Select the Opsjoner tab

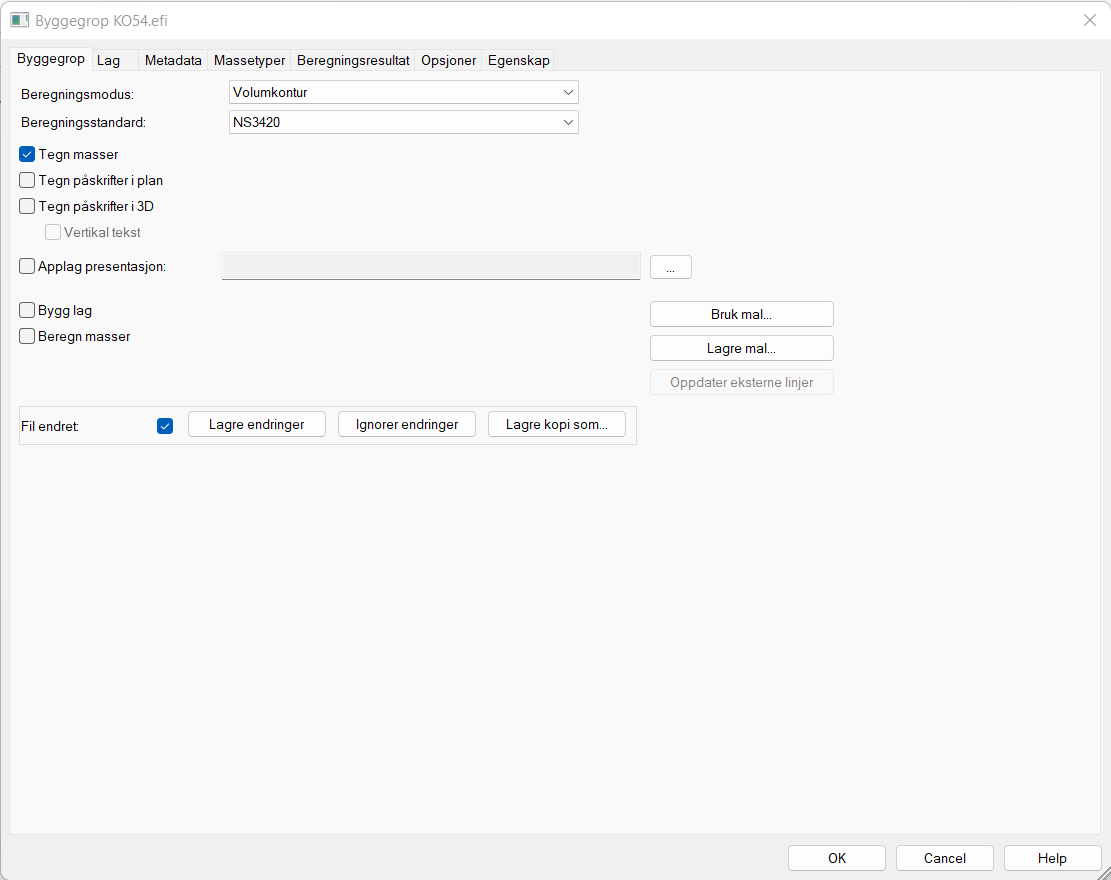pos(448,61)
